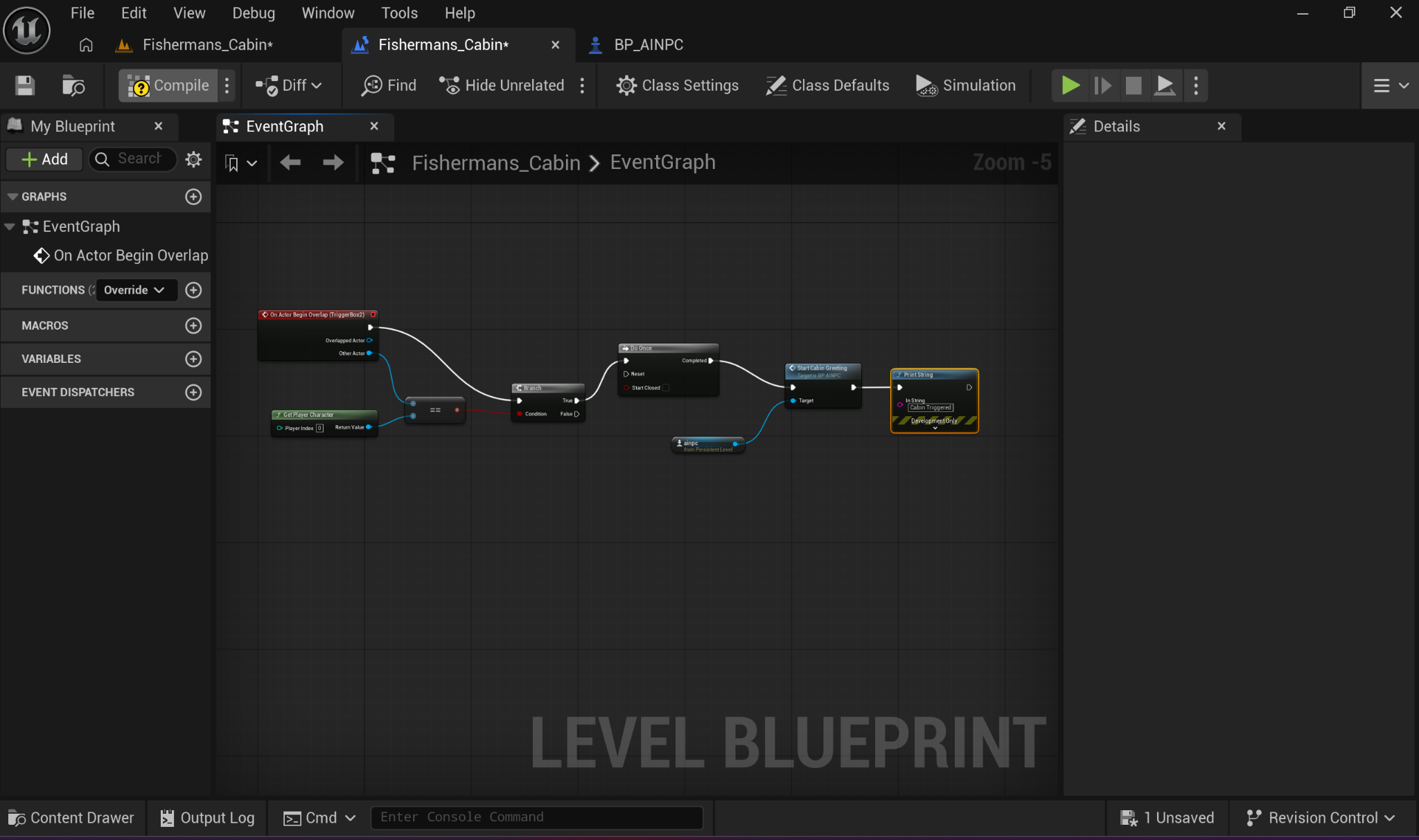1419x840 pixels.
Task: Add a new variable
Action: coord(193,359)
